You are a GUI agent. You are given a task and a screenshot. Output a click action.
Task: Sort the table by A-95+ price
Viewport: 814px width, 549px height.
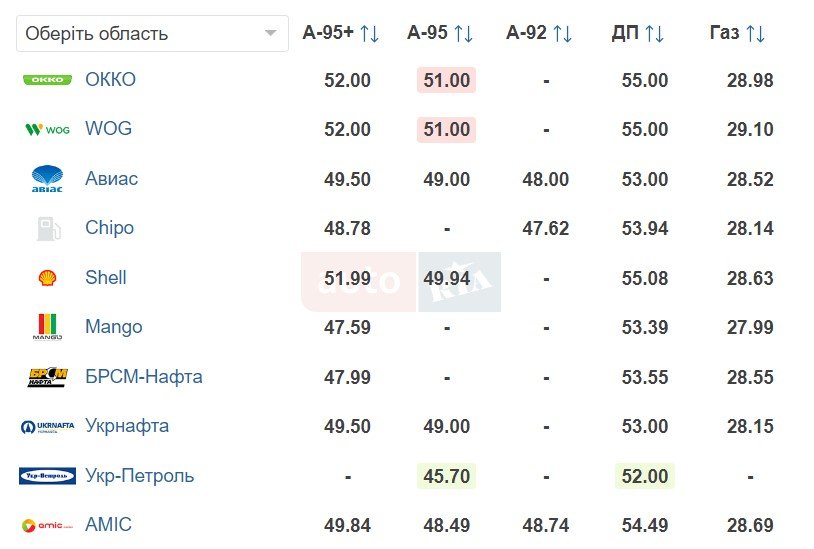click(x=369, y=34)
